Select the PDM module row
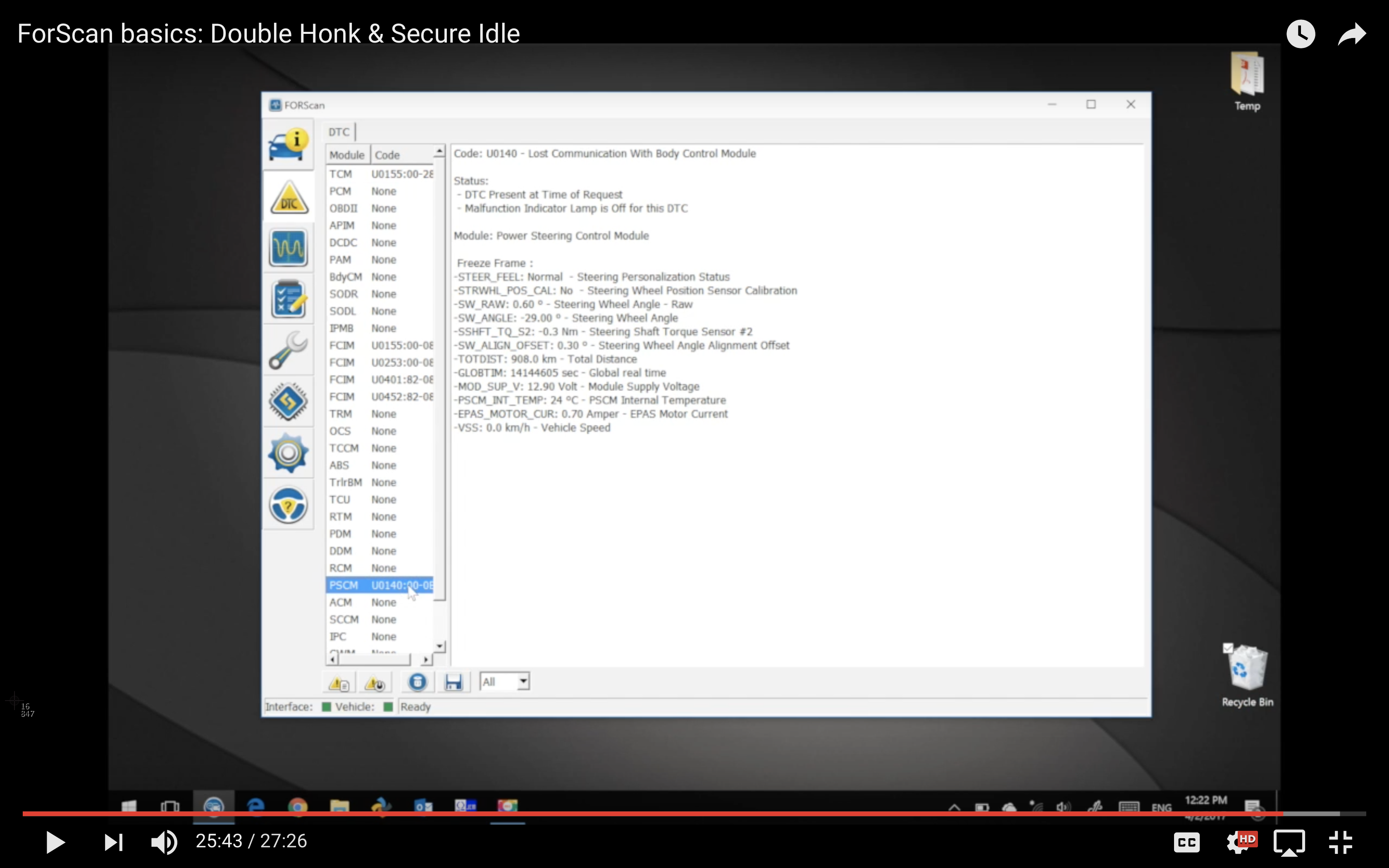Image resolution: width=1389 pixels, height=868 pixels. pos(380,534)
